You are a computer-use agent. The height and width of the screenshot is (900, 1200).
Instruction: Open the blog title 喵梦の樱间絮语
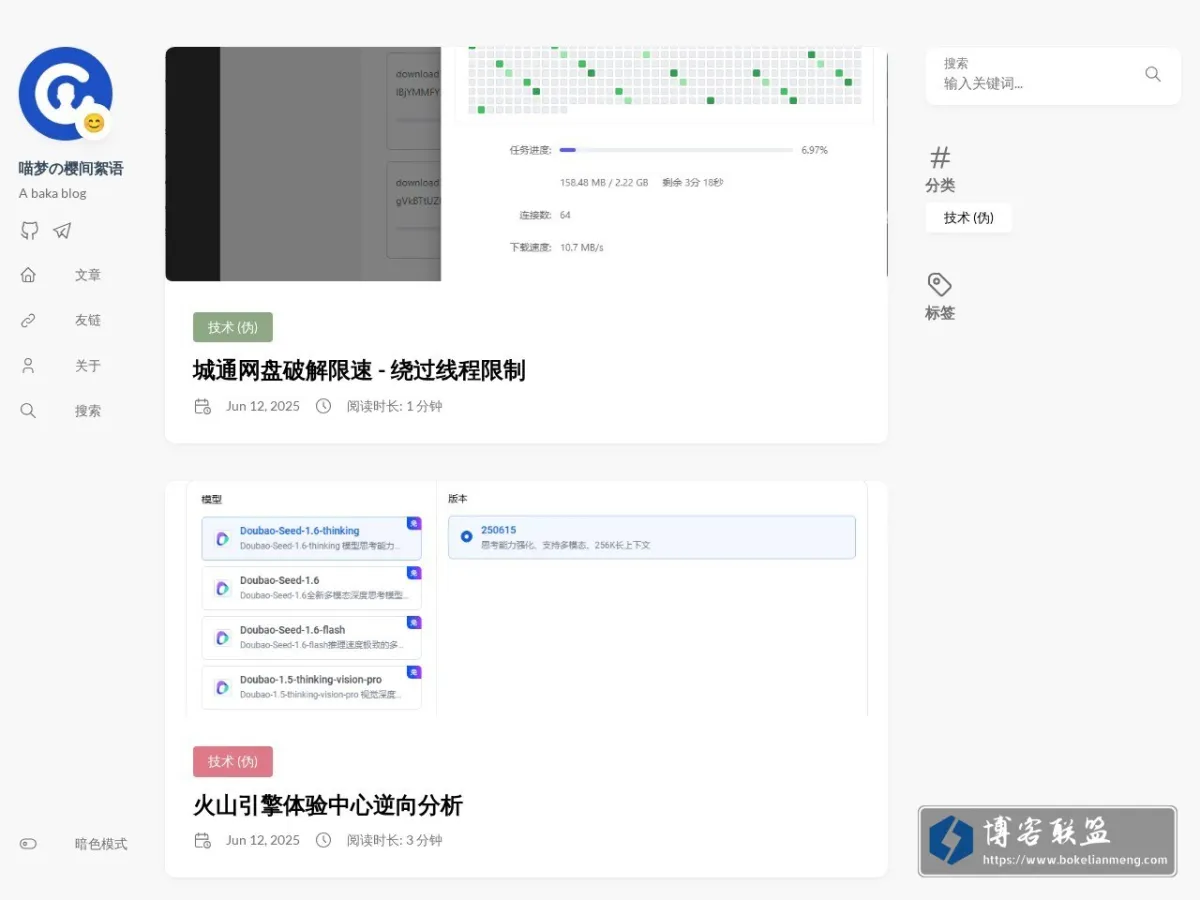pyautogui.click(x=71, y=169)
